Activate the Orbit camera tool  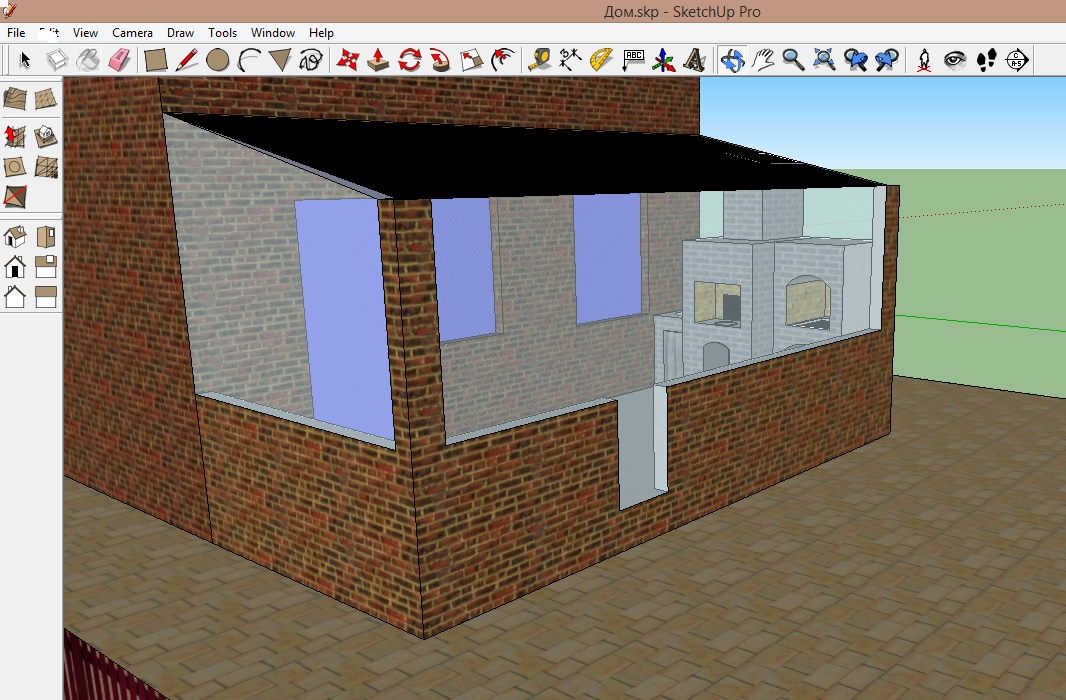(732, 60)
